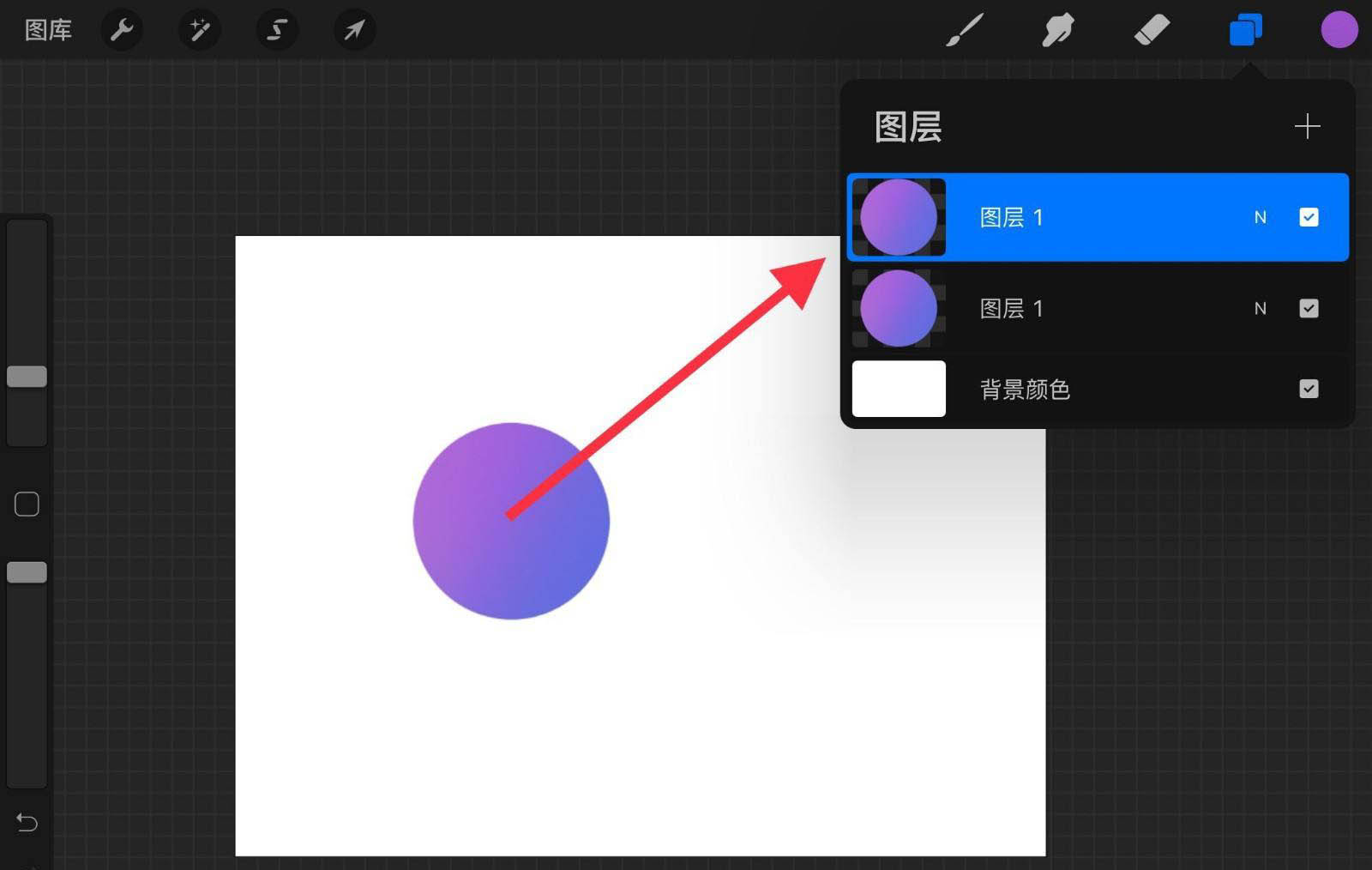Select the lower 图层 1 layer name
This screenshot has height=870, width=1372.
(1012, 308)
